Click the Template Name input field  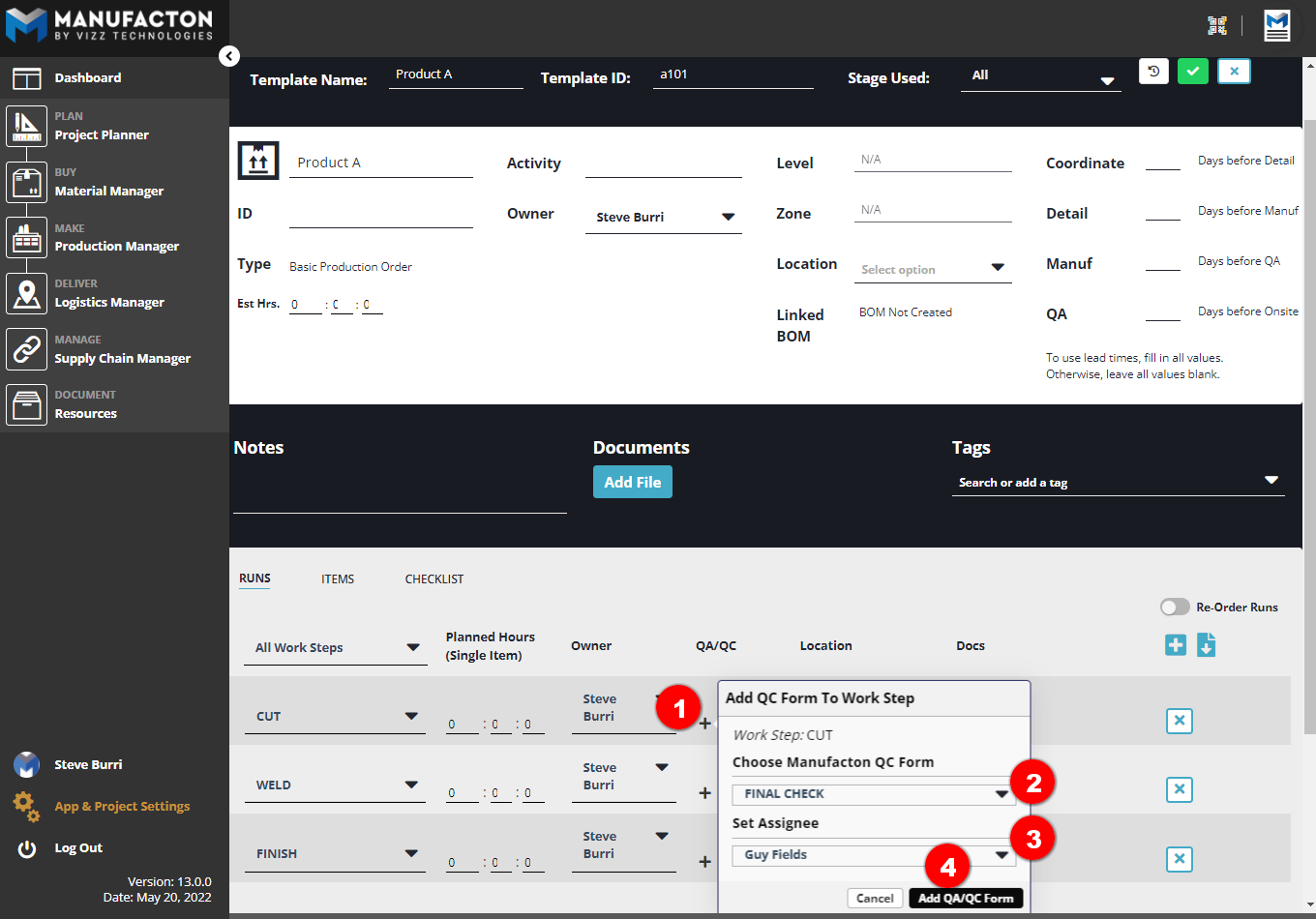455,75
